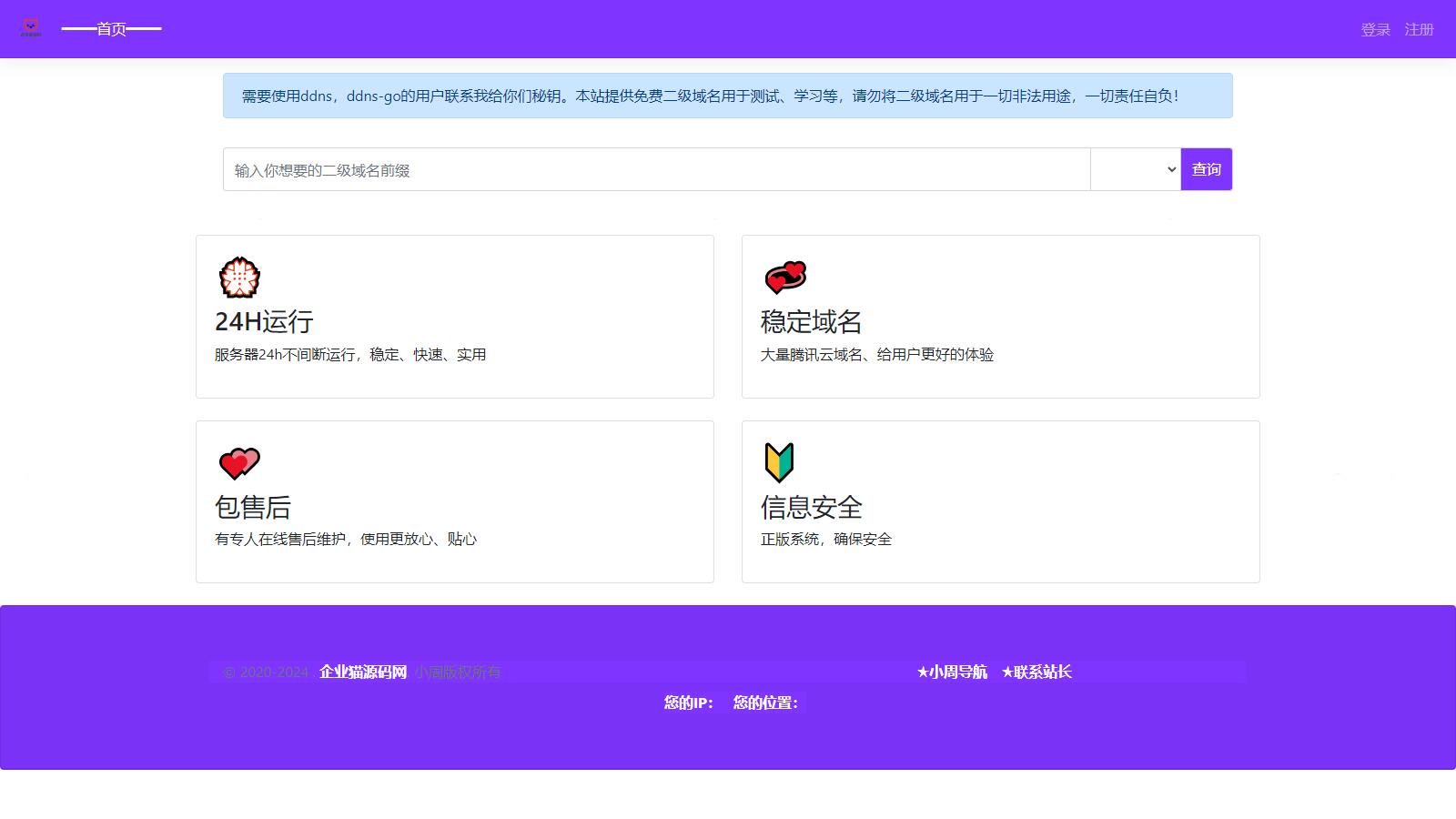Click the site logo in the header

click(x=31, y=28)
